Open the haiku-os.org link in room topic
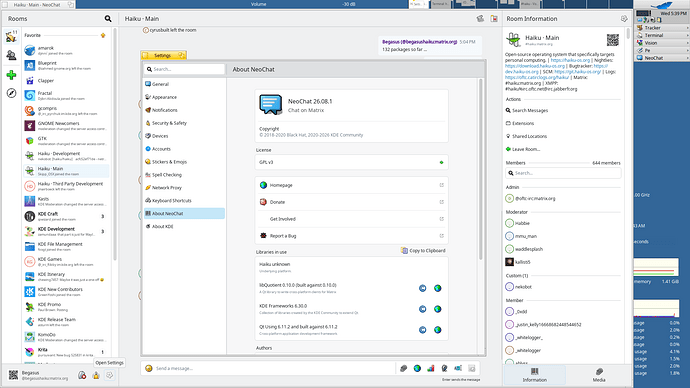The image size is (690, 388). [570, 60]
